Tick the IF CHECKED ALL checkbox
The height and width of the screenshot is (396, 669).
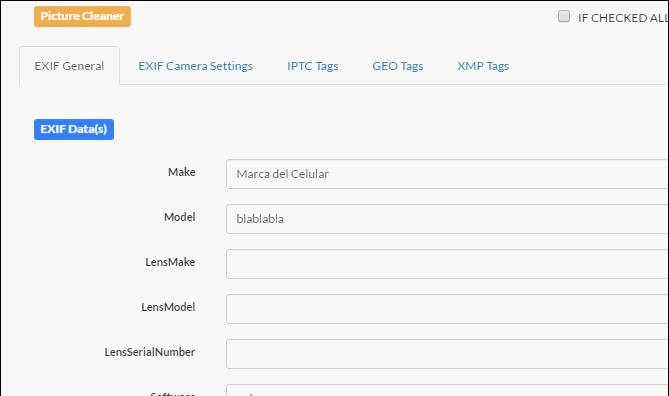pos(564,17)
